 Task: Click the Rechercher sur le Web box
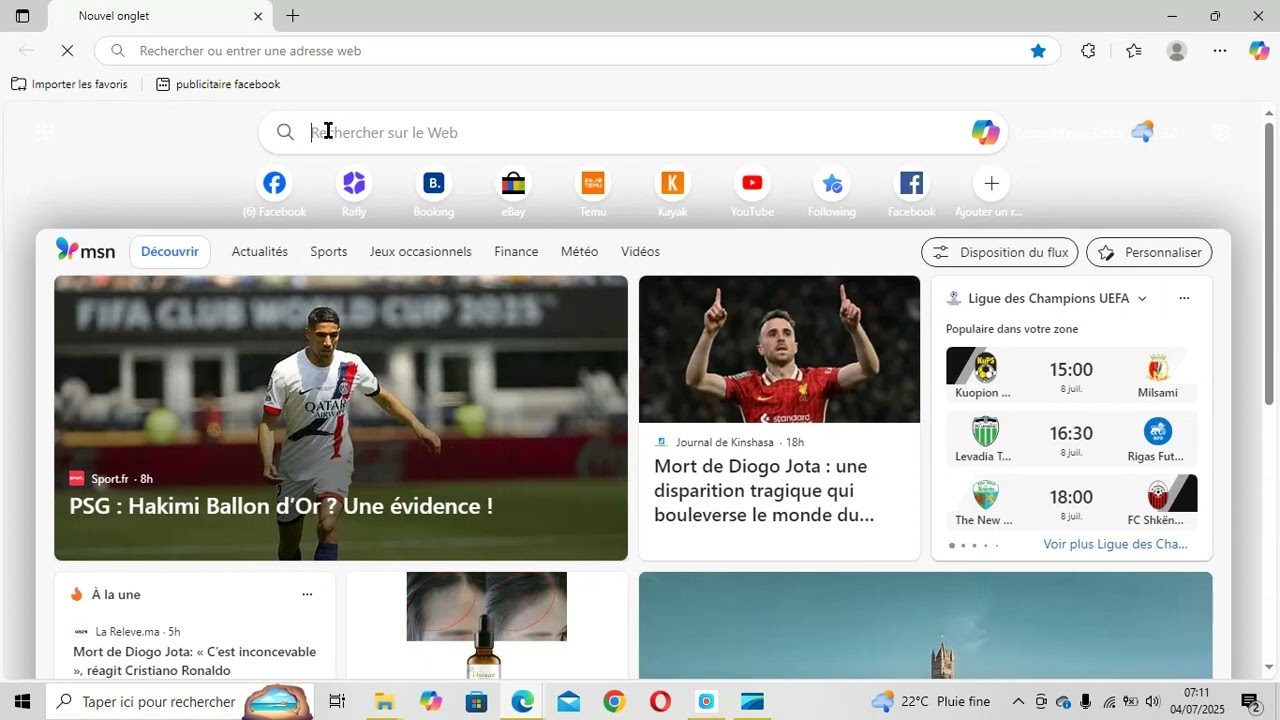(x=633, y=132)
